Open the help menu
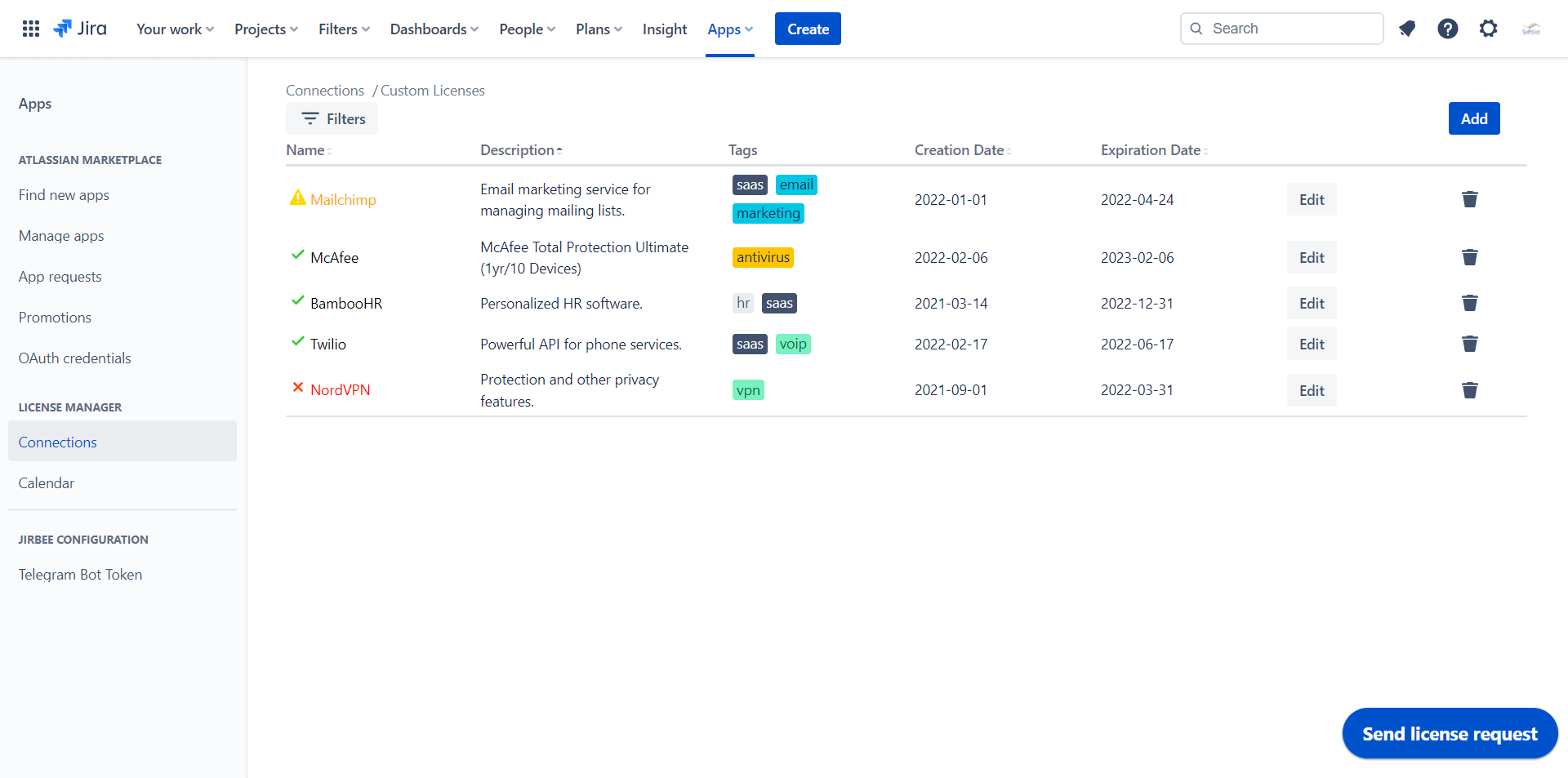Screen dimensions: 1568x778 (x=1448, y=29)
